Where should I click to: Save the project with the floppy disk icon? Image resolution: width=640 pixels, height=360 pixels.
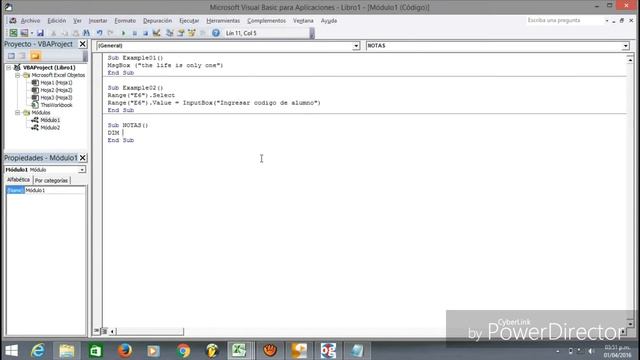tap(40, 33)
